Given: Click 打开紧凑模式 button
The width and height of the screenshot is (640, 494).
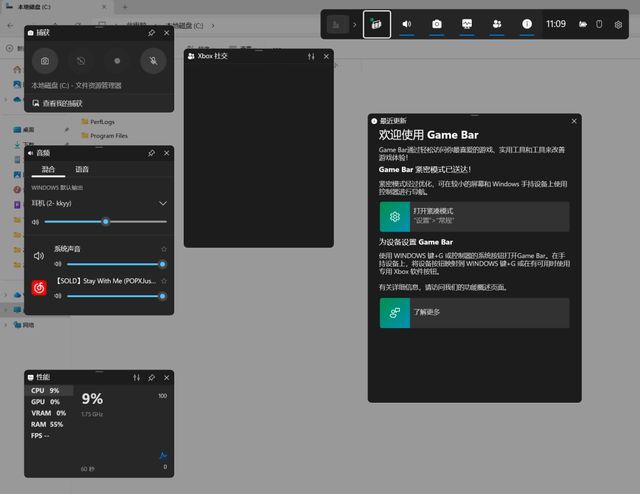Looking at the screenshot, I should pos(474,216).
